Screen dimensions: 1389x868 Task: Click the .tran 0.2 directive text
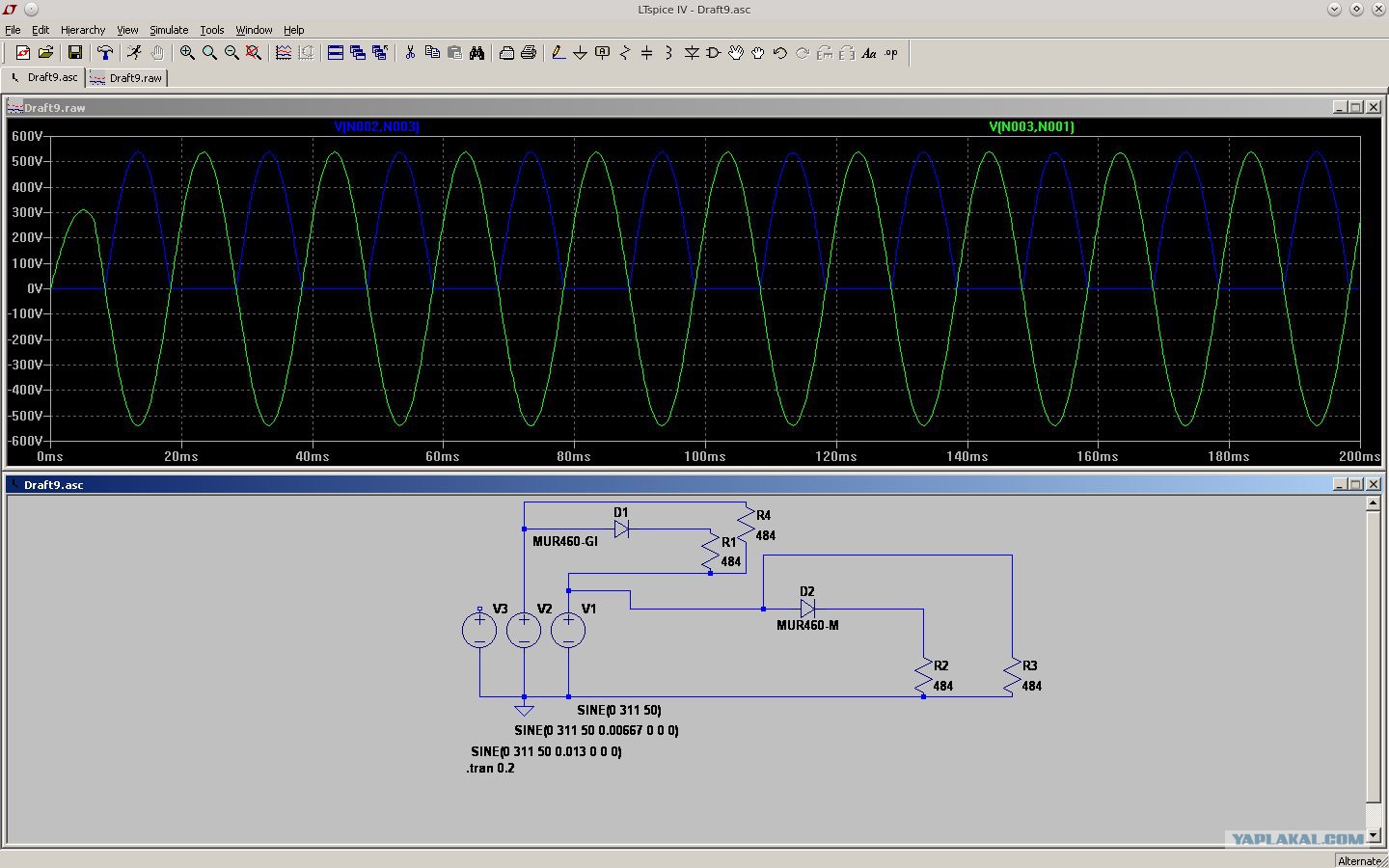[490, 768]
